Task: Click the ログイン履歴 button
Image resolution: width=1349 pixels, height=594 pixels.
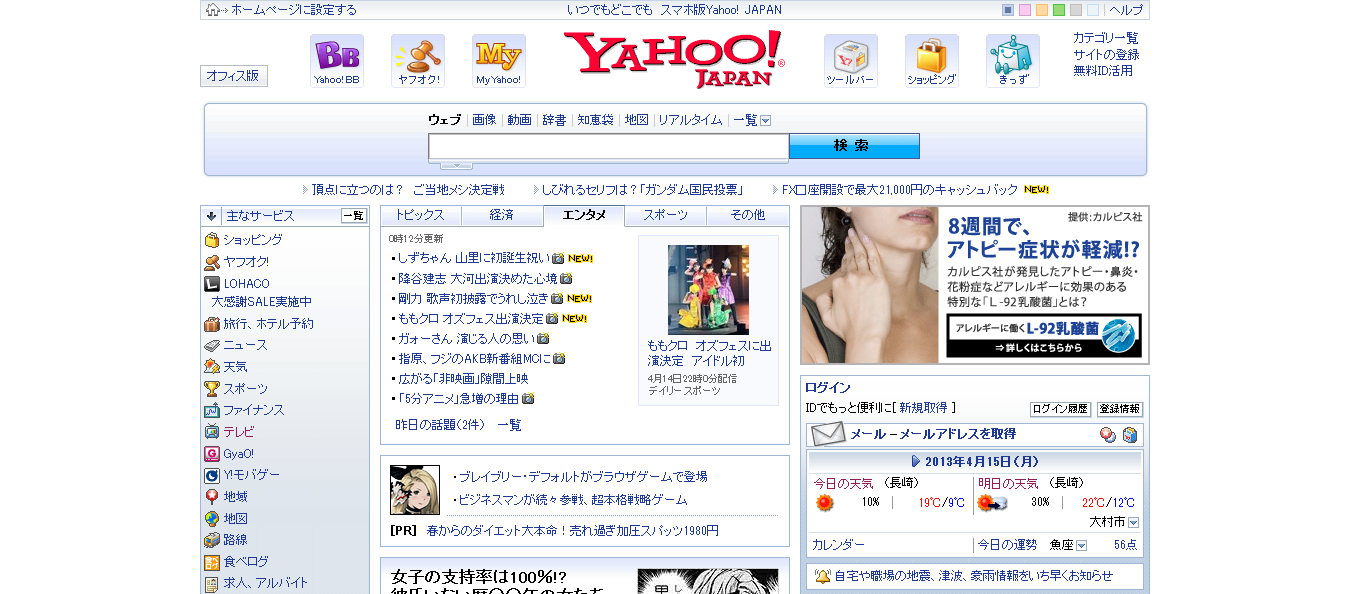Action: pos(1060,409)
